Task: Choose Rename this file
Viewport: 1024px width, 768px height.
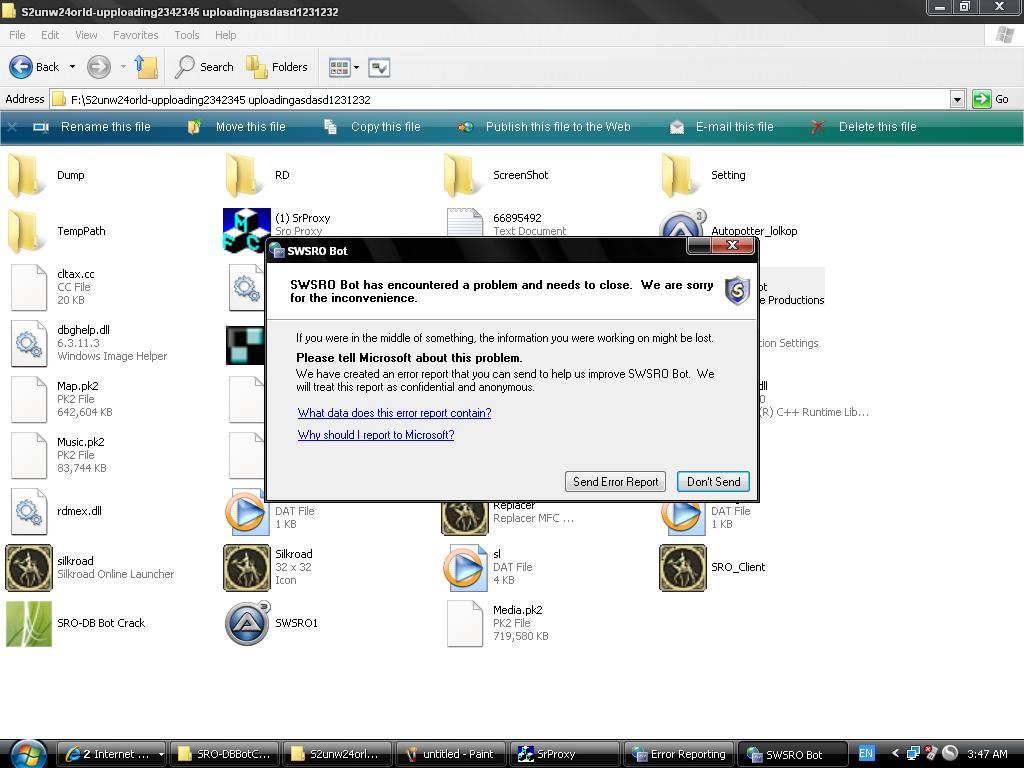Action: point(91,127)
